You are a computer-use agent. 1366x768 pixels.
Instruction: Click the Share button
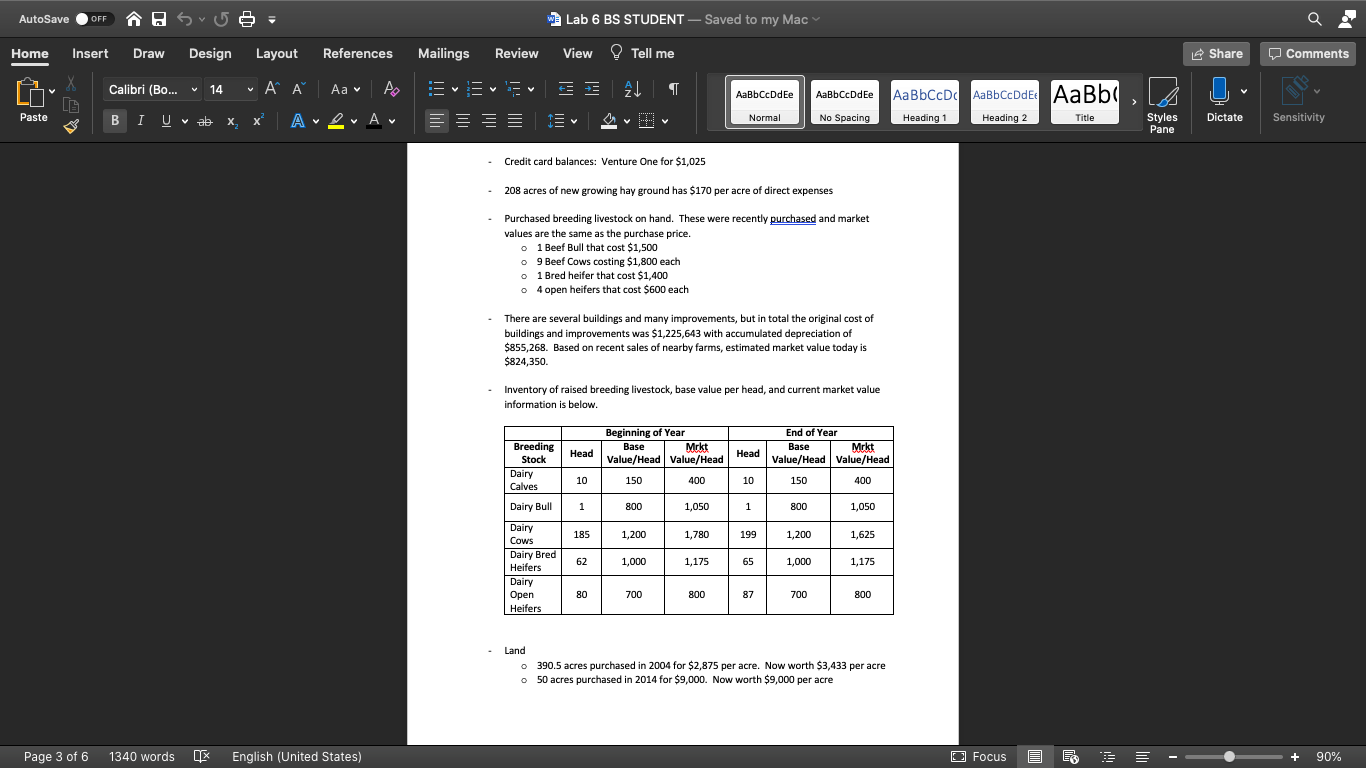point(1216,53)
